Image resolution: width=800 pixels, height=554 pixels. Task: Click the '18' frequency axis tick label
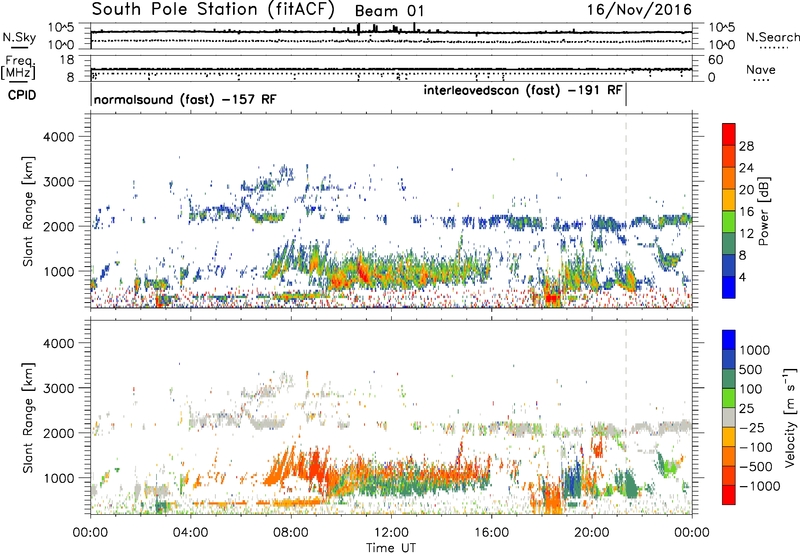(67, 60)
